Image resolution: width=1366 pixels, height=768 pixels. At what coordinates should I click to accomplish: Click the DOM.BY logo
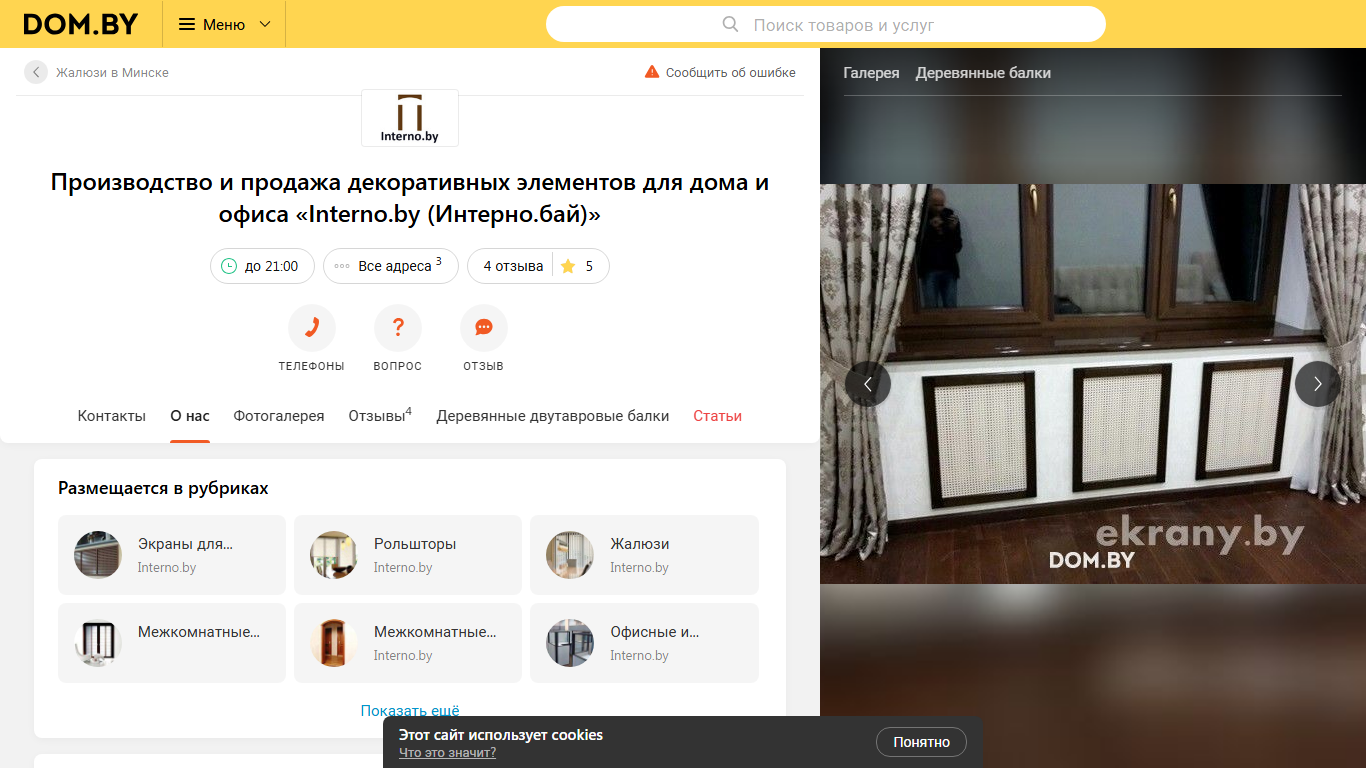pyautogui.click(x=80, y=24)
